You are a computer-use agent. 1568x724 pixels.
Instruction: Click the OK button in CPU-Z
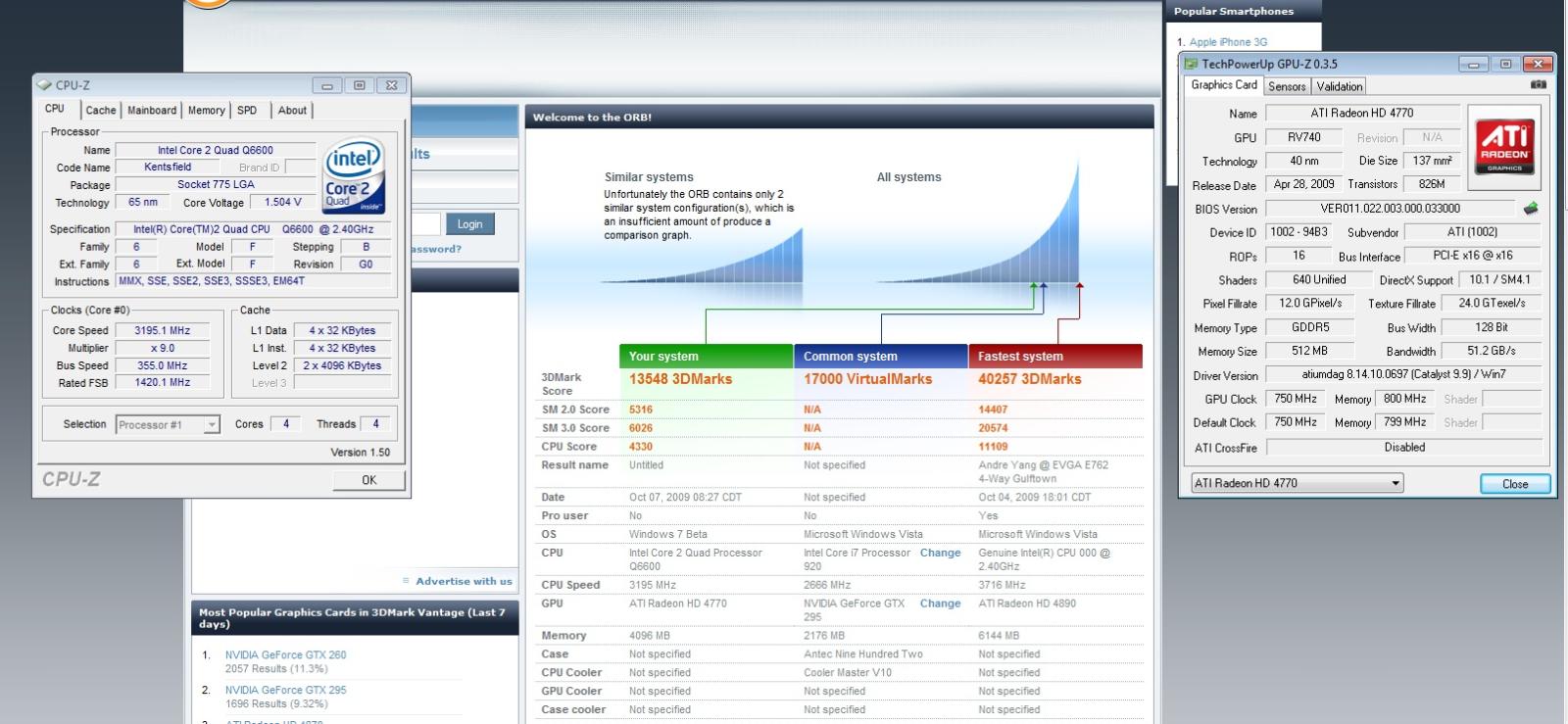click(x=368, y=480)
